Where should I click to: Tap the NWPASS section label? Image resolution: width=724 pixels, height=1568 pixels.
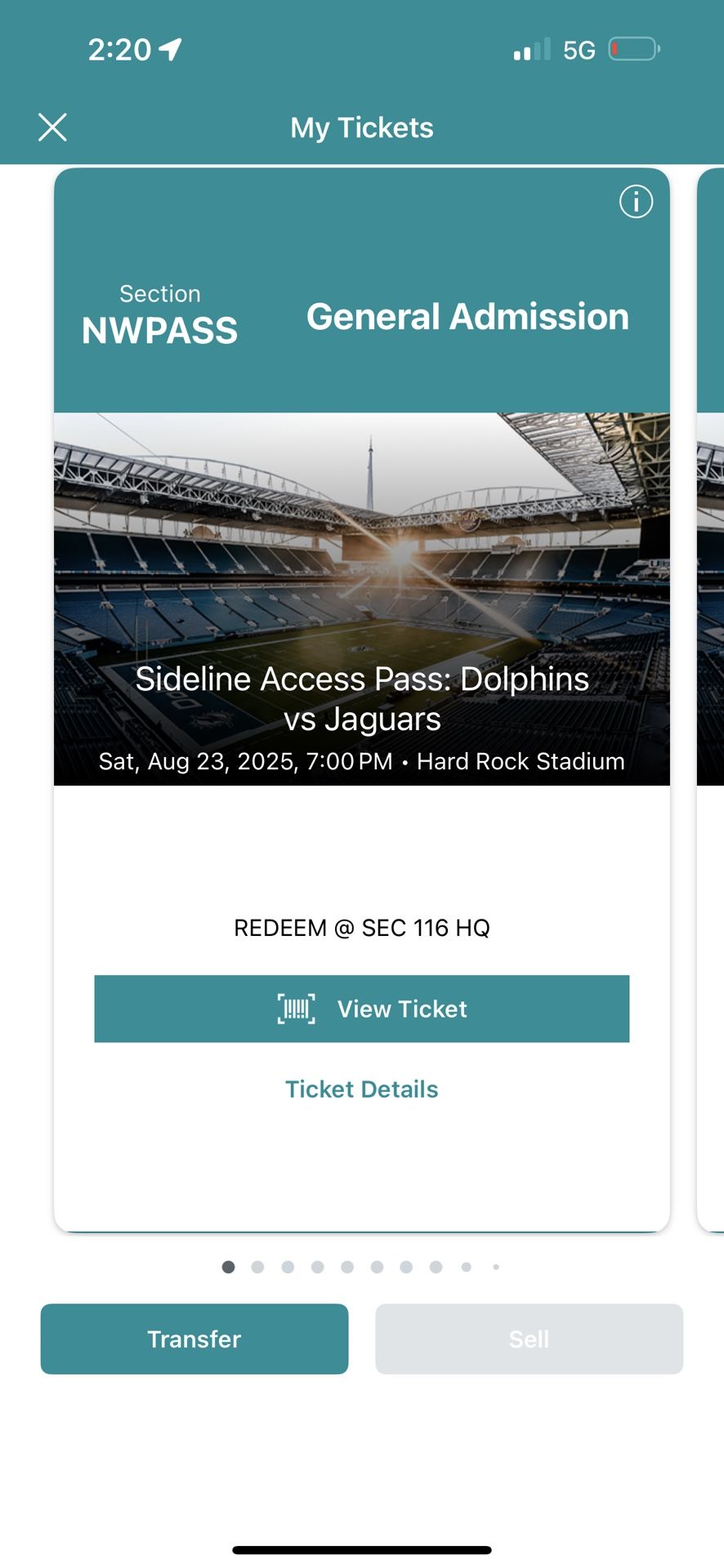pos(159,330)
